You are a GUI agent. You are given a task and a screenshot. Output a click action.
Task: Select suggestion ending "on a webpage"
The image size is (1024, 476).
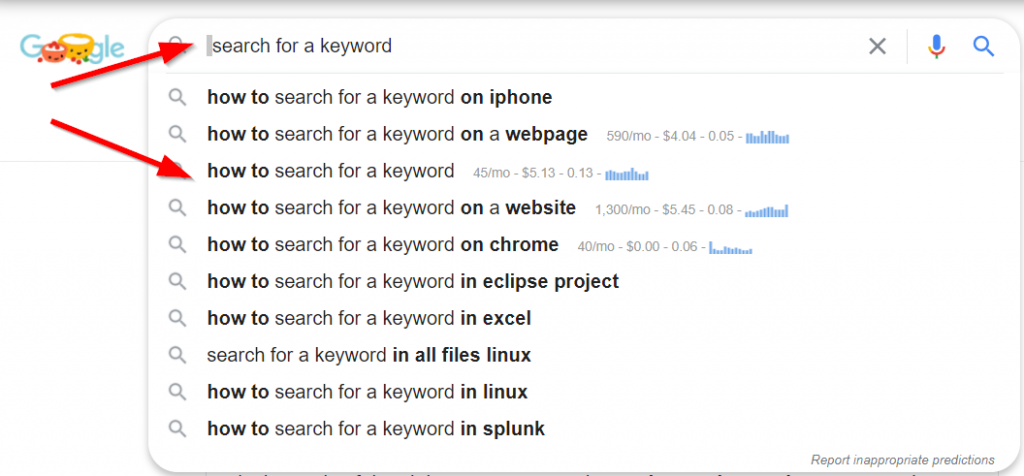coord(397,134)
